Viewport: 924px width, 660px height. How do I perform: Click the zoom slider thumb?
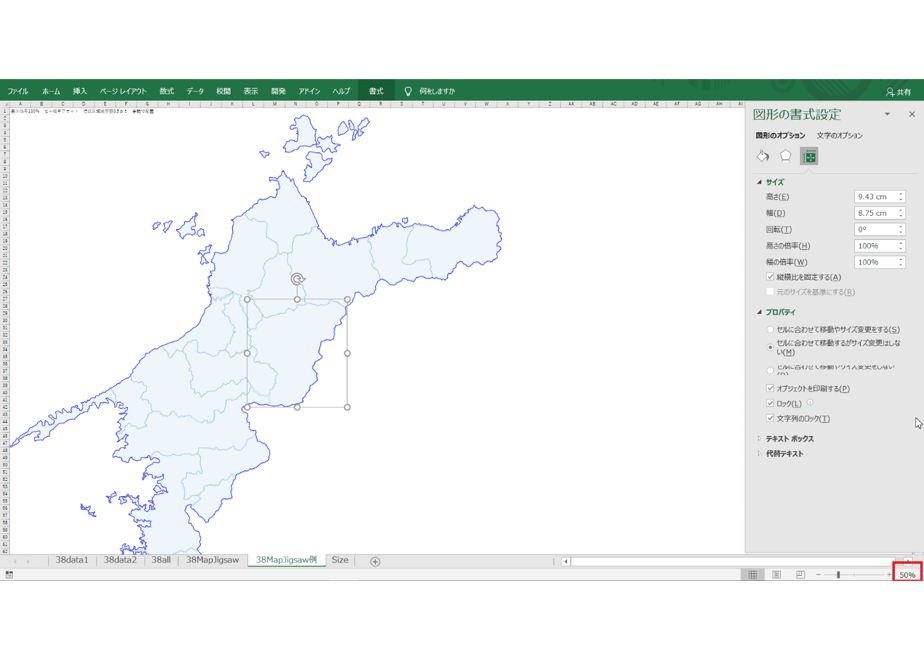[x=838, y=575]
